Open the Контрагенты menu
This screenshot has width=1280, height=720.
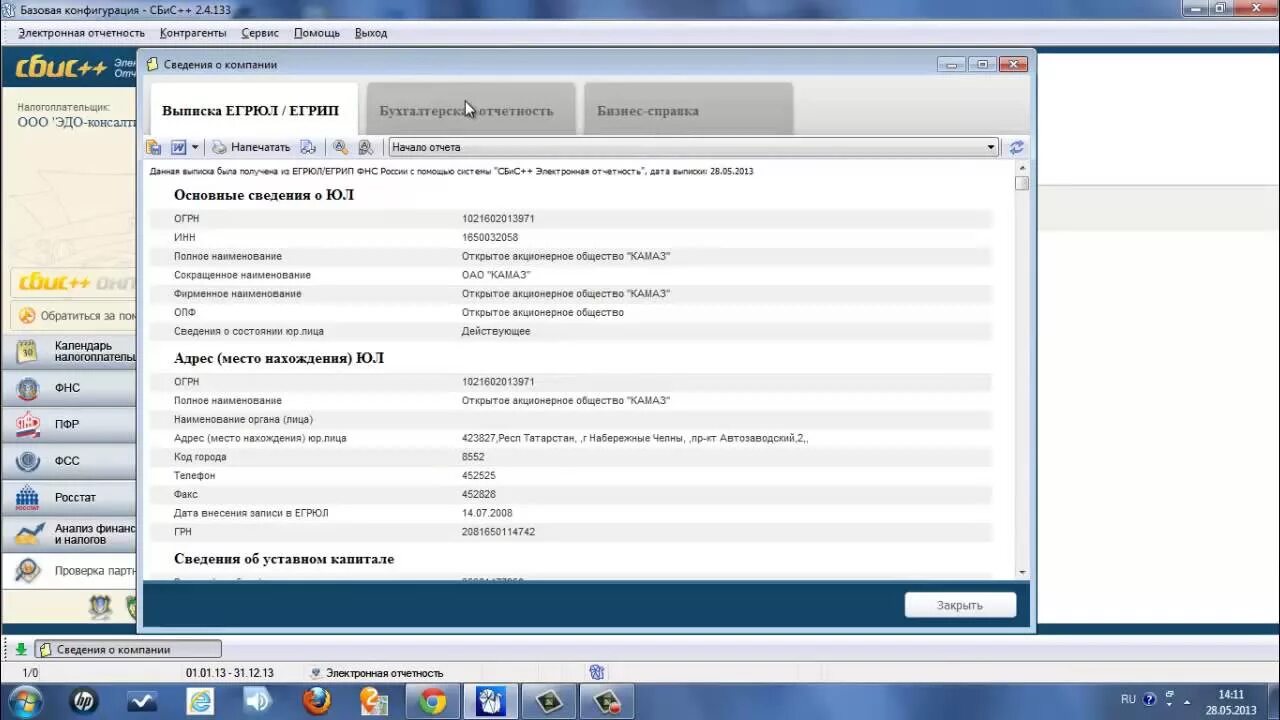(x=193, y=33)
